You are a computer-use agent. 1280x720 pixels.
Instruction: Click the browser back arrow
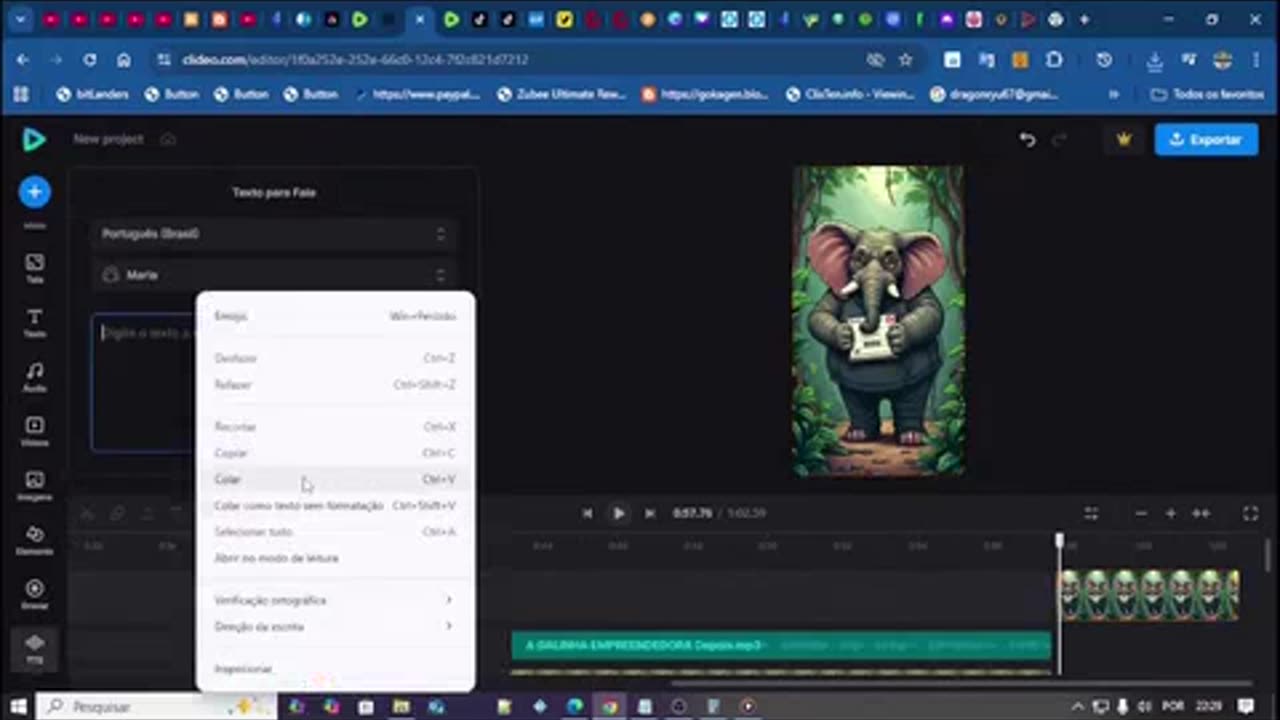(22, 60)
